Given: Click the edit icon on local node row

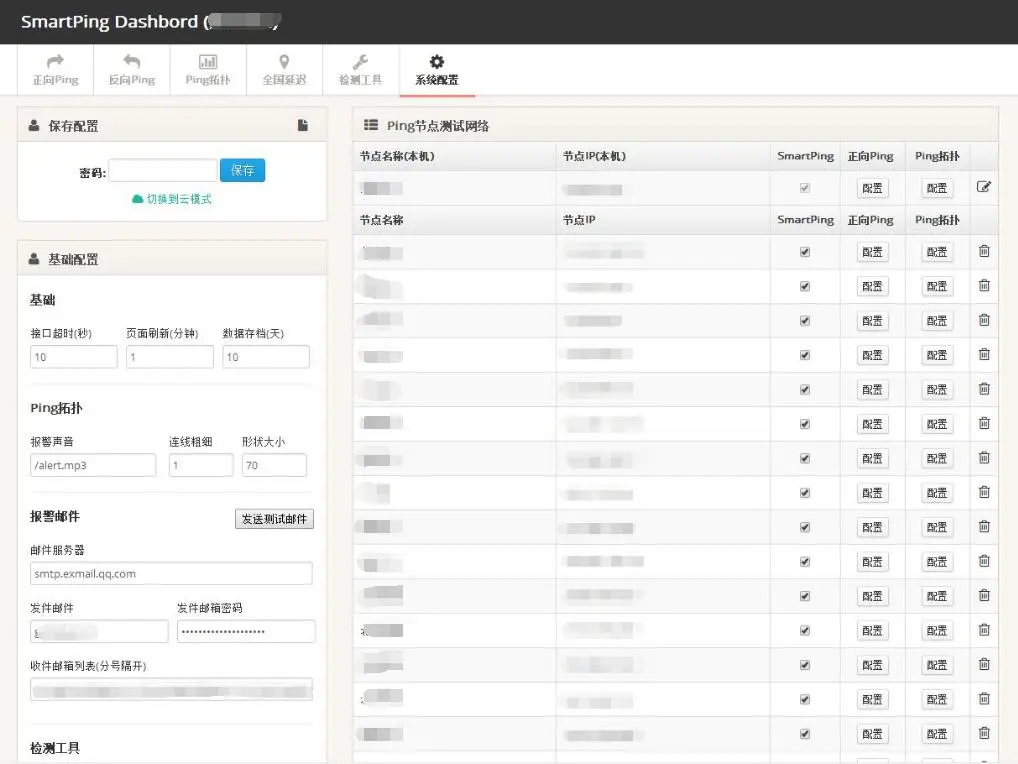Looking at the screenshot, I should 984,187.
